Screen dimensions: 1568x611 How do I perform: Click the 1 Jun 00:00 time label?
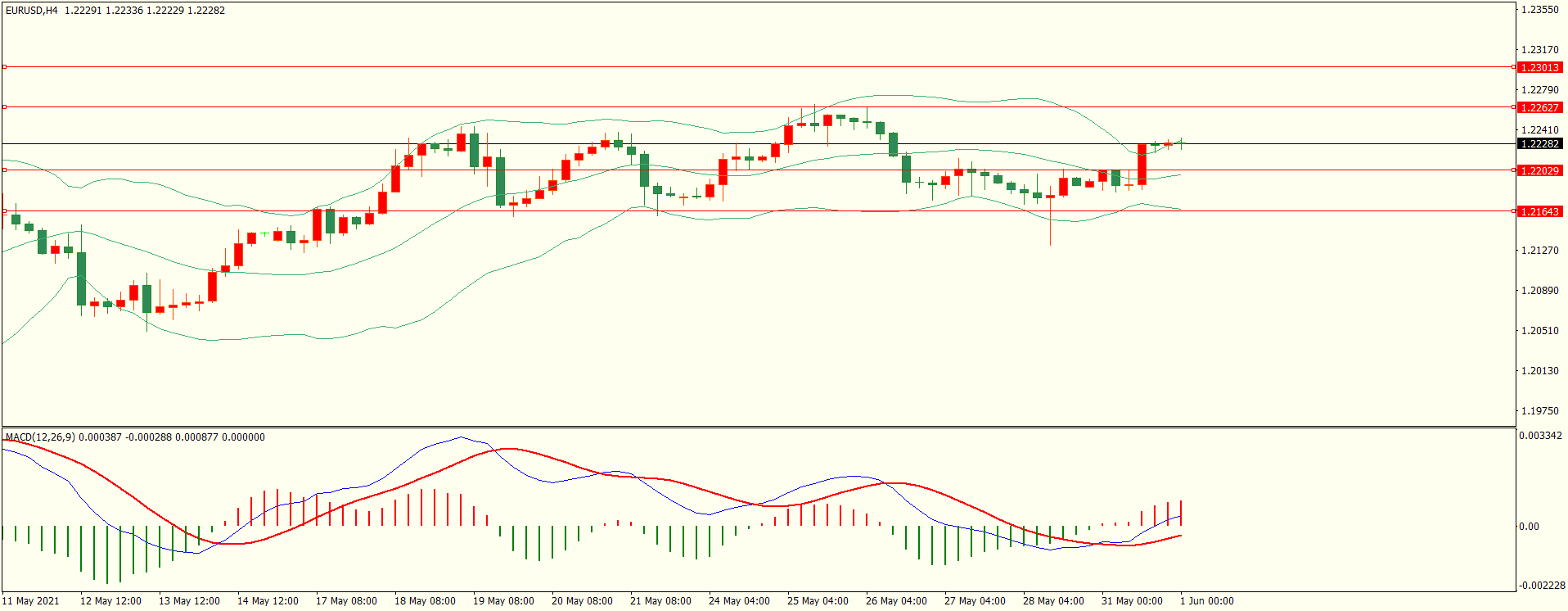click(1206, 601)
